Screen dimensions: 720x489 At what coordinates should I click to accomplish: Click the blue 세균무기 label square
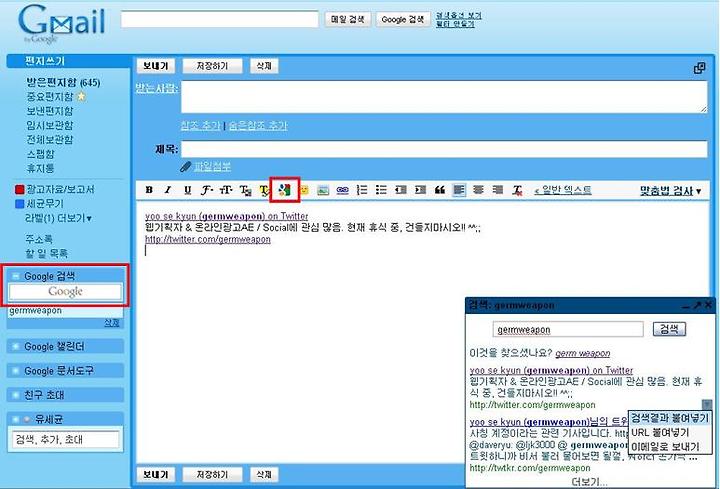[x=19, y=203]
